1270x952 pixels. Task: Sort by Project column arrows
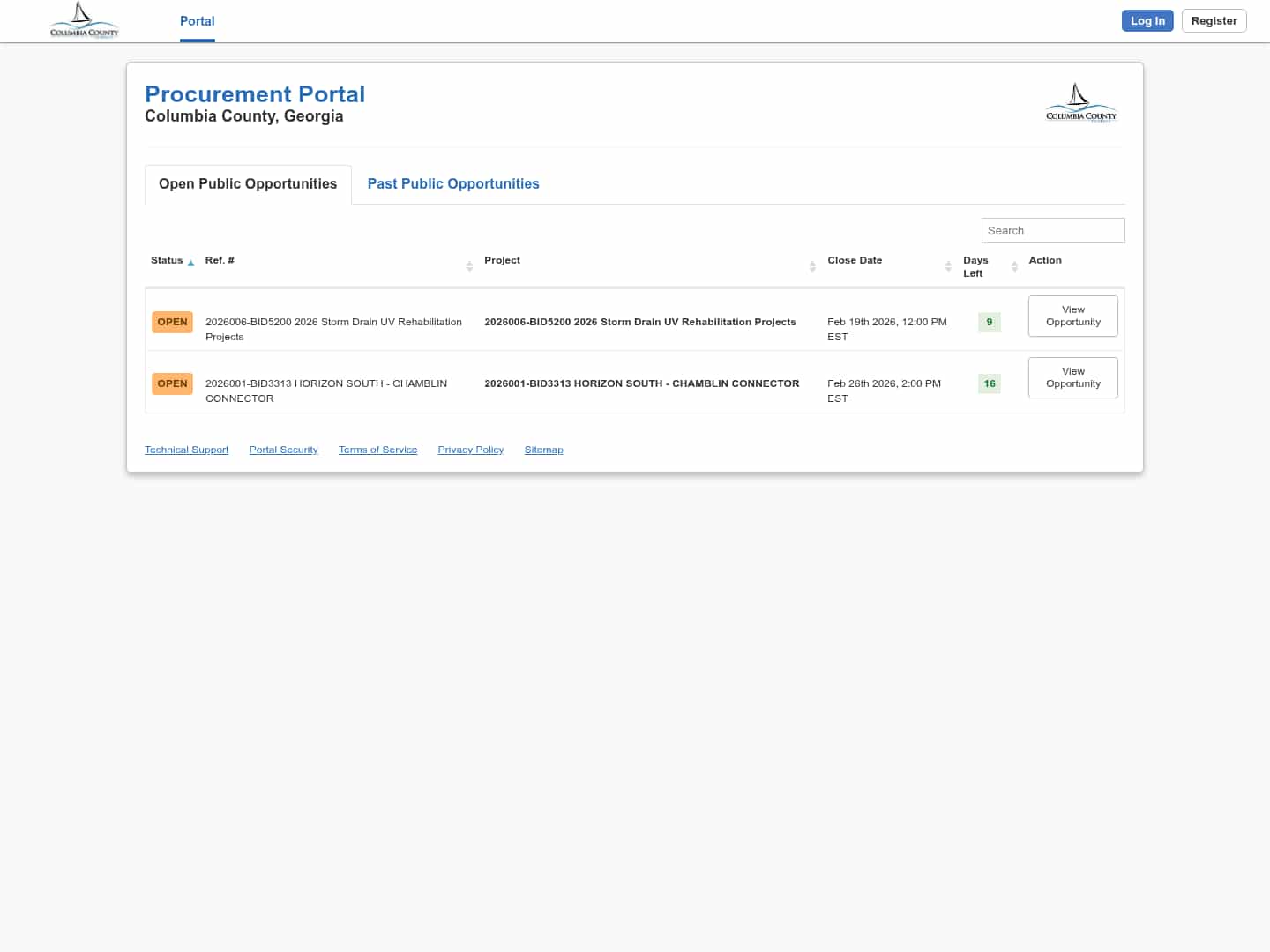click(812, 266)
